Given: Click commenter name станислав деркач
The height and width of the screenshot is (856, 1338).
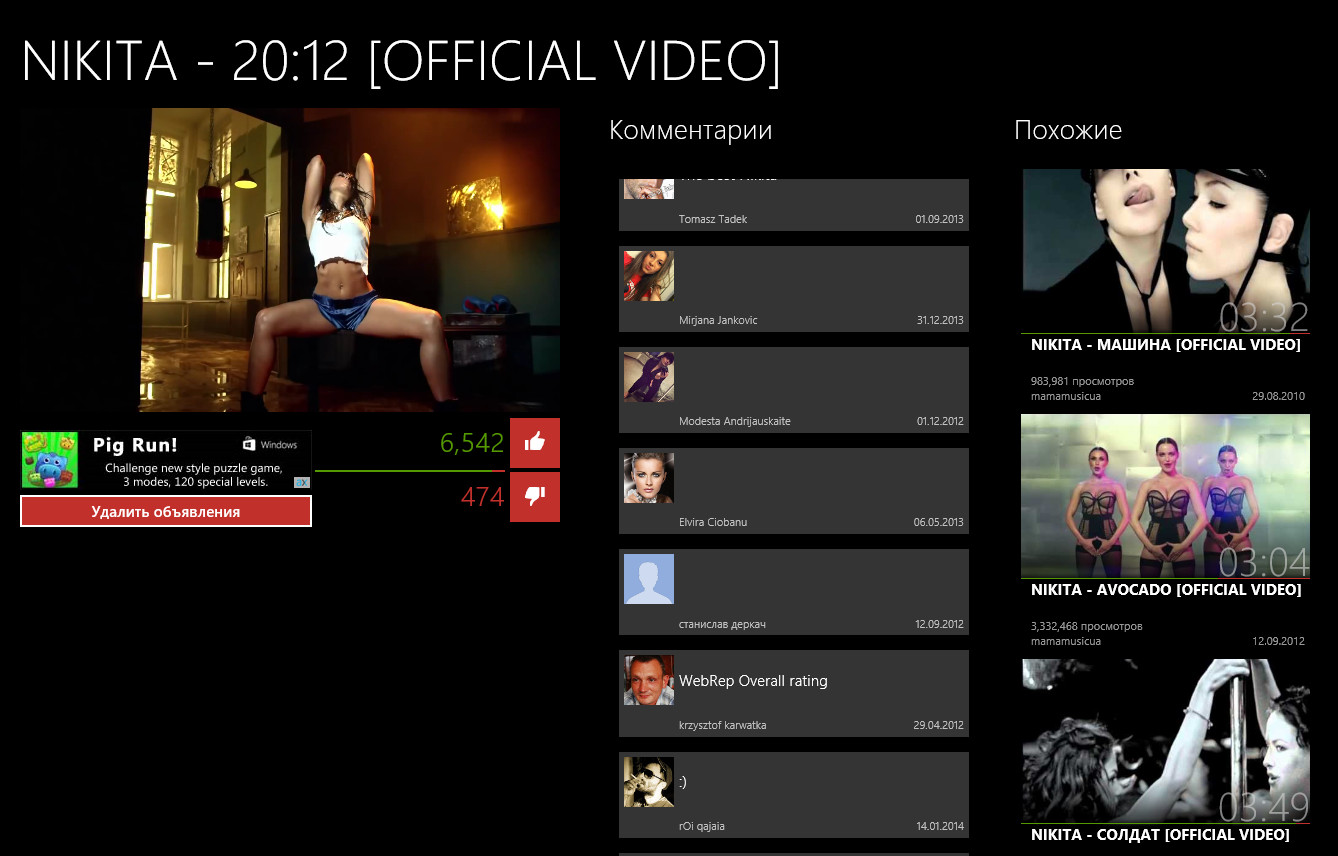Looking at the screenshot, I should click(x=721, y=624).
